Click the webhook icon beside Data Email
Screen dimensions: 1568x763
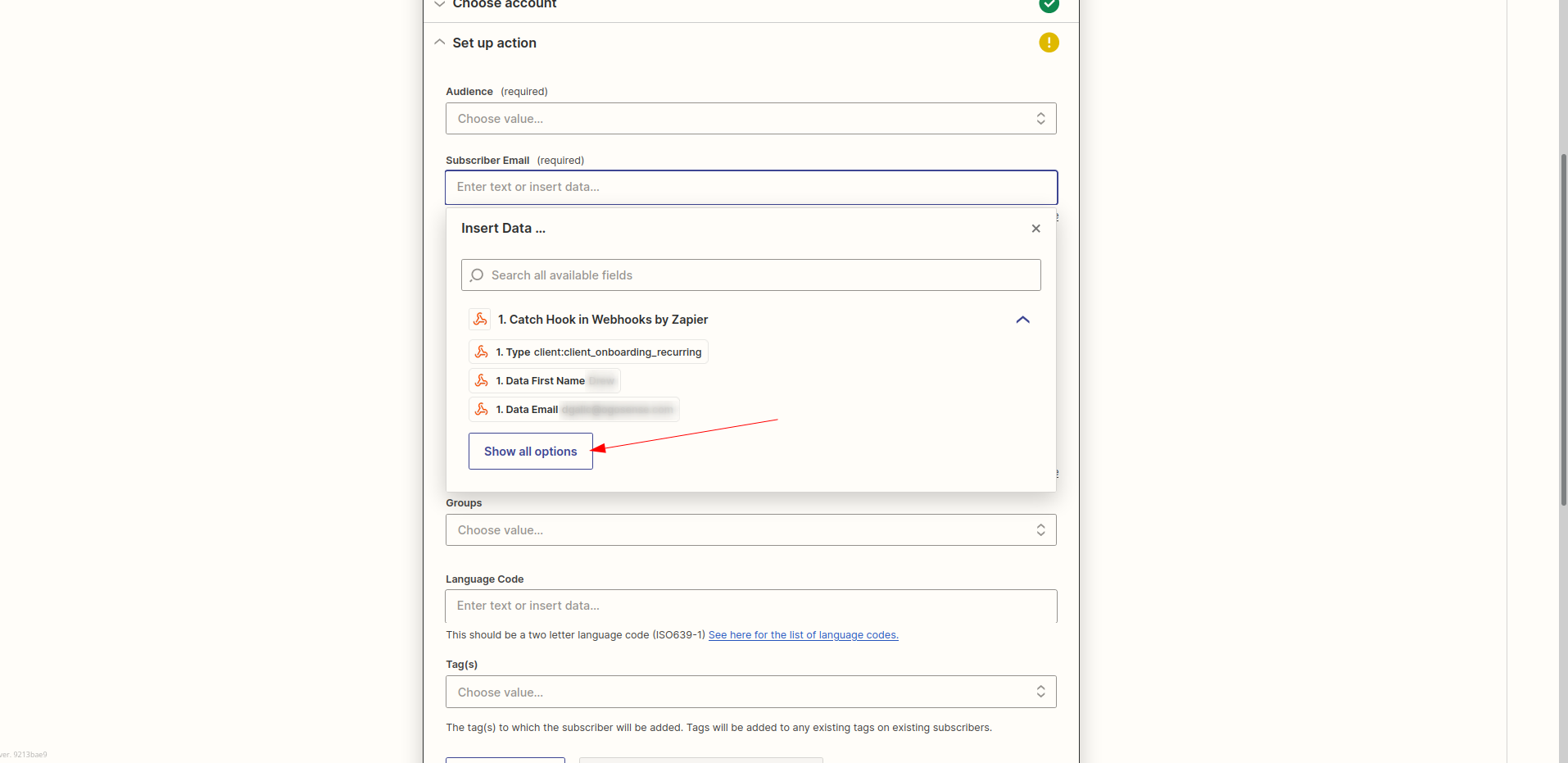click(481, 409)
